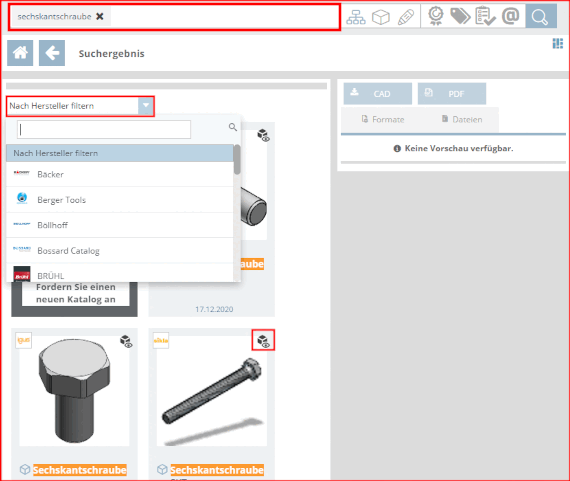Open the igus hex bolt thumbnail
570x481 pixels.
[74, 390]
